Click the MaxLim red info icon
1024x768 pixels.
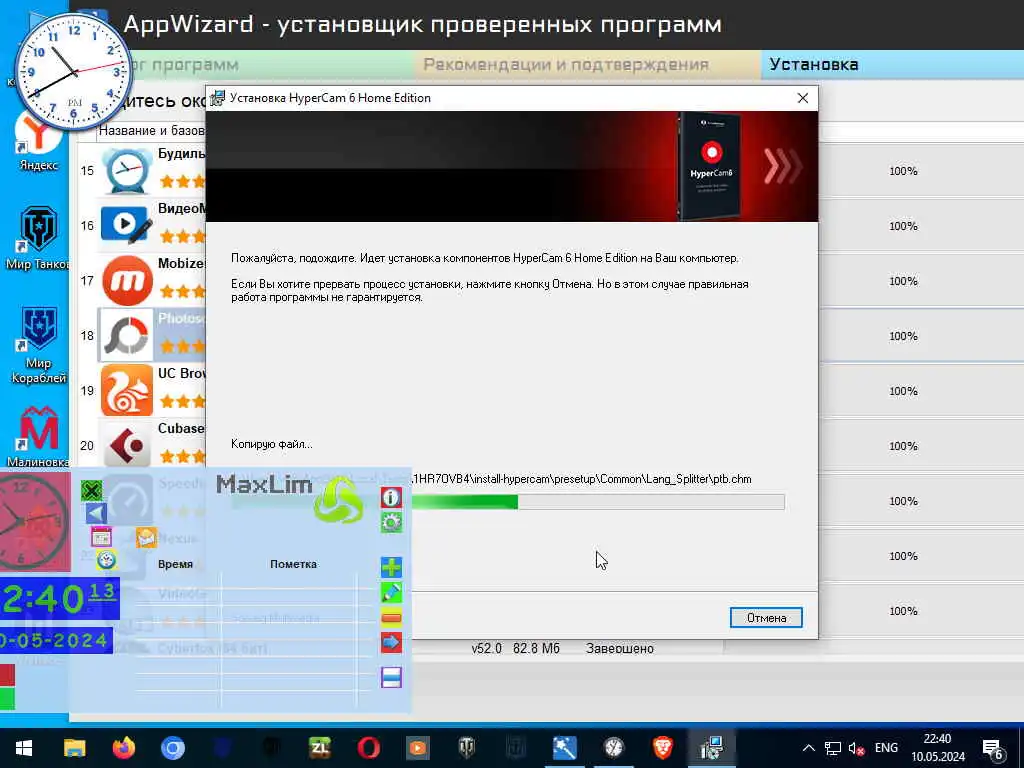391,498
